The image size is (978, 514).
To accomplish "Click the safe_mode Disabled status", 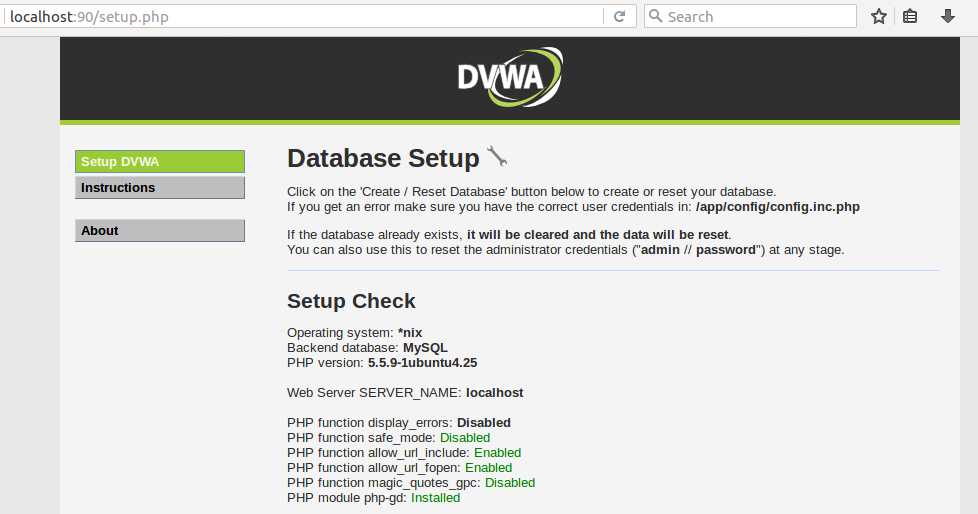I will (x=465, y=438).
